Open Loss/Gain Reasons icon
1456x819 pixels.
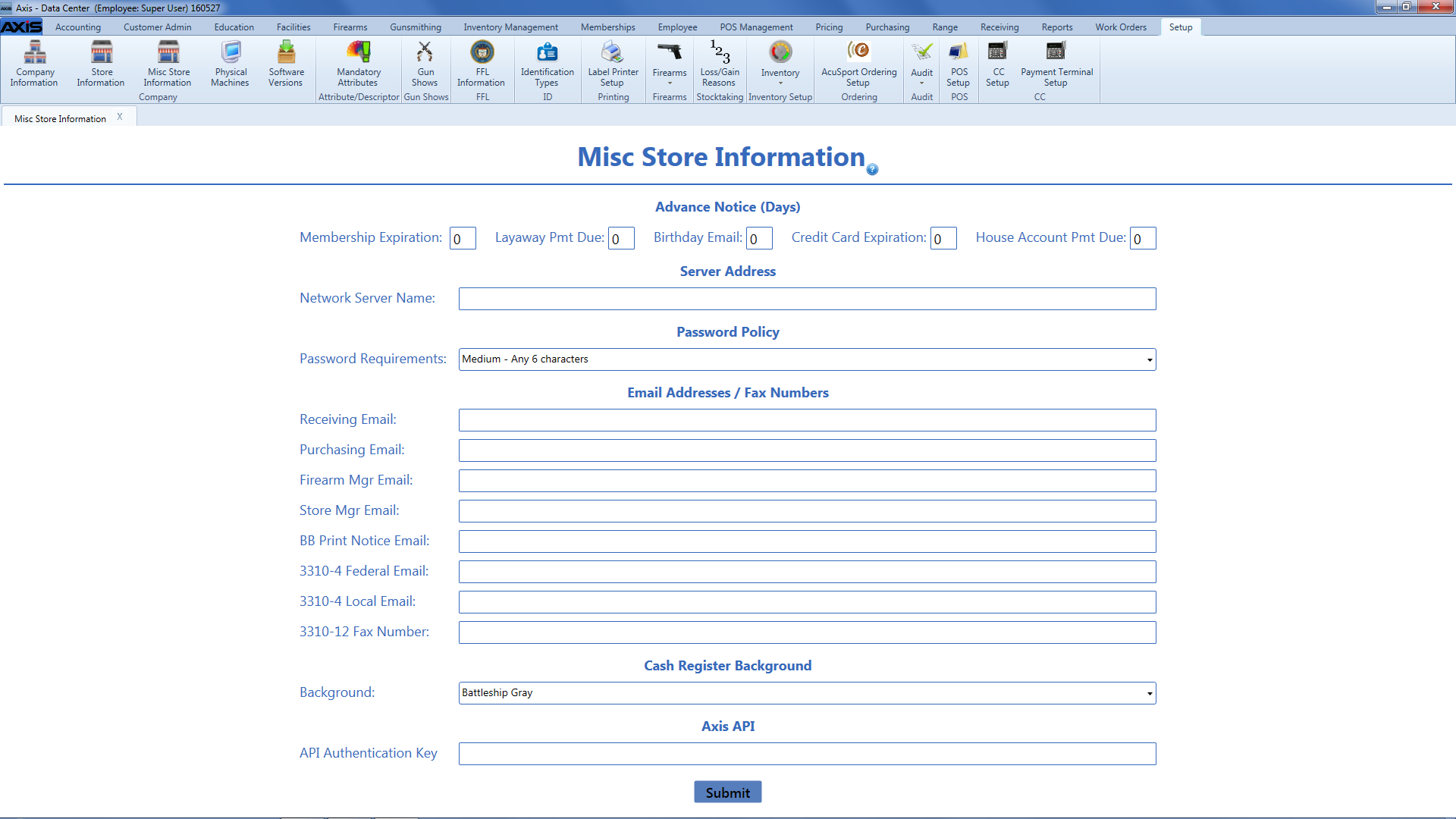coord(719,64)
